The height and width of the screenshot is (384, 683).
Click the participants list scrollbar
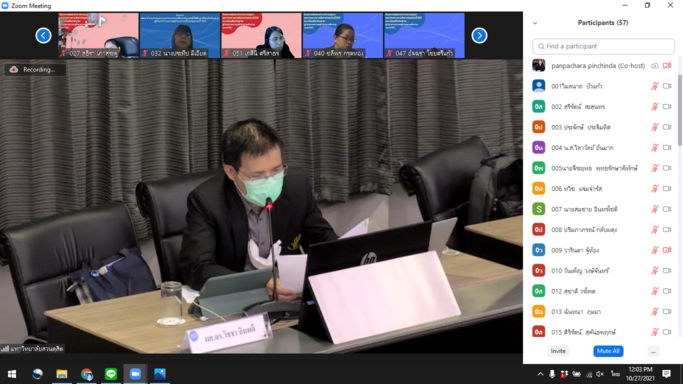tap(680, 109)
